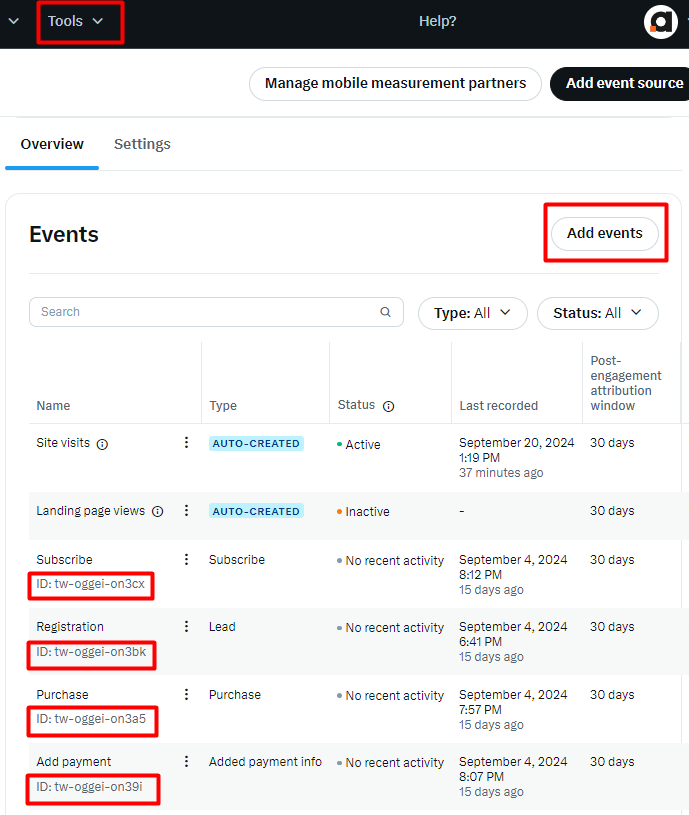Screen dimensions: 689x815
Task: Select the Overview tab
Action: pyautogui.click(x=52, y=144)
